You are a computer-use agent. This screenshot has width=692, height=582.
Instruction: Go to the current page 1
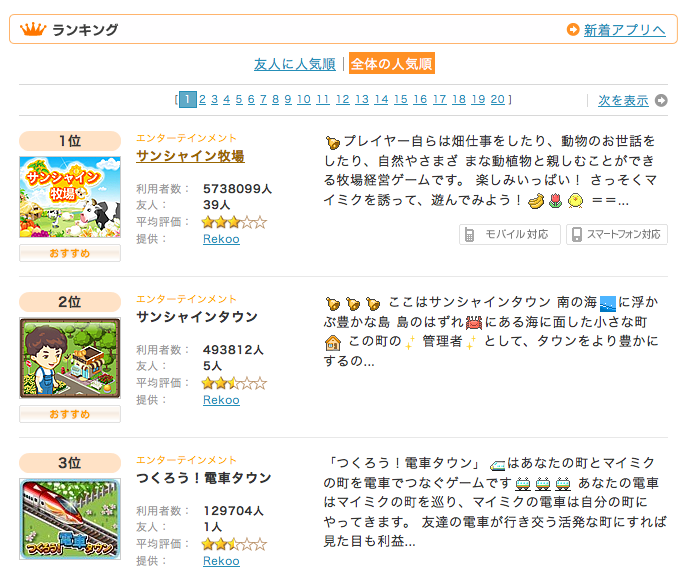click(x=188, y=99)
